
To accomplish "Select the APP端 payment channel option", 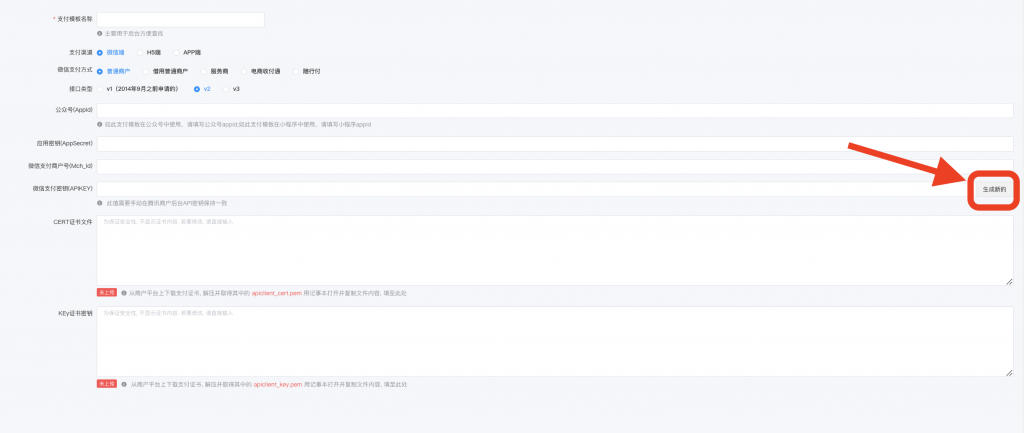I will tap(177, 52).
